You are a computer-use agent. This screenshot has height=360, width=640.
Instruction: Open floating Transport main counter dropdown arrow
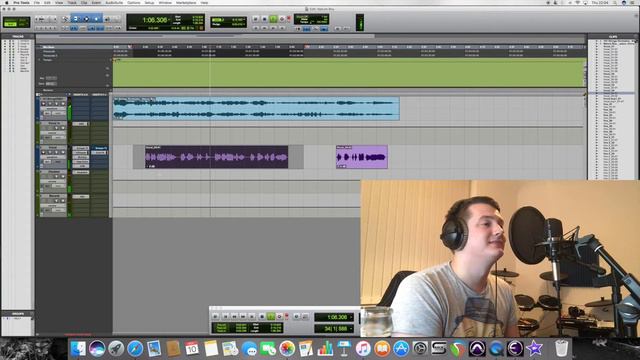351,317
